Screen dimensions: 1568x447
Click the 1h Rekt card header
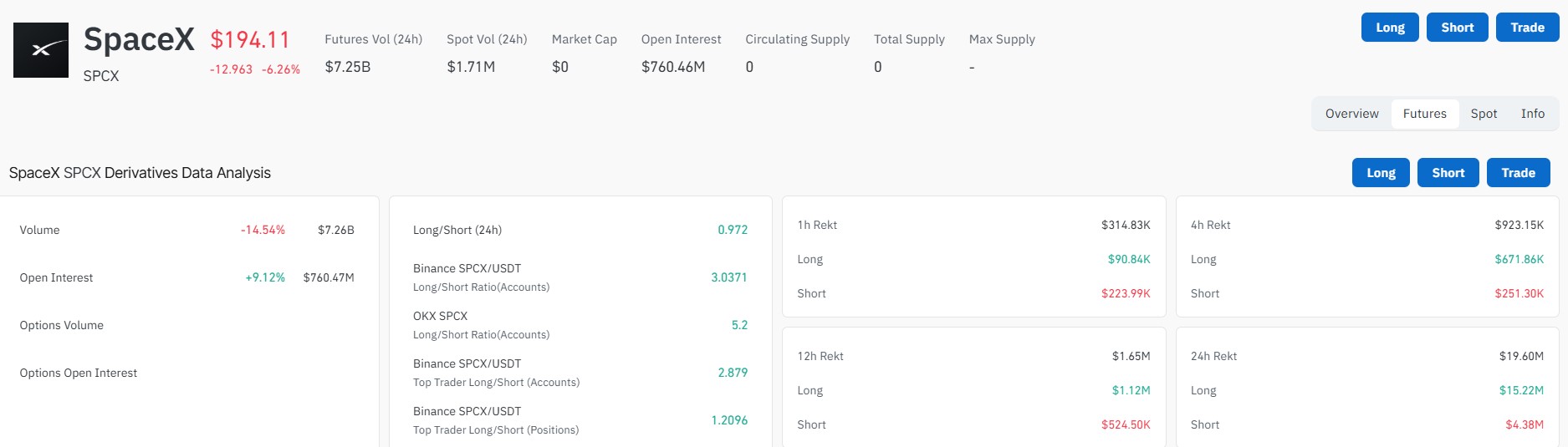(x=973, y=225)
